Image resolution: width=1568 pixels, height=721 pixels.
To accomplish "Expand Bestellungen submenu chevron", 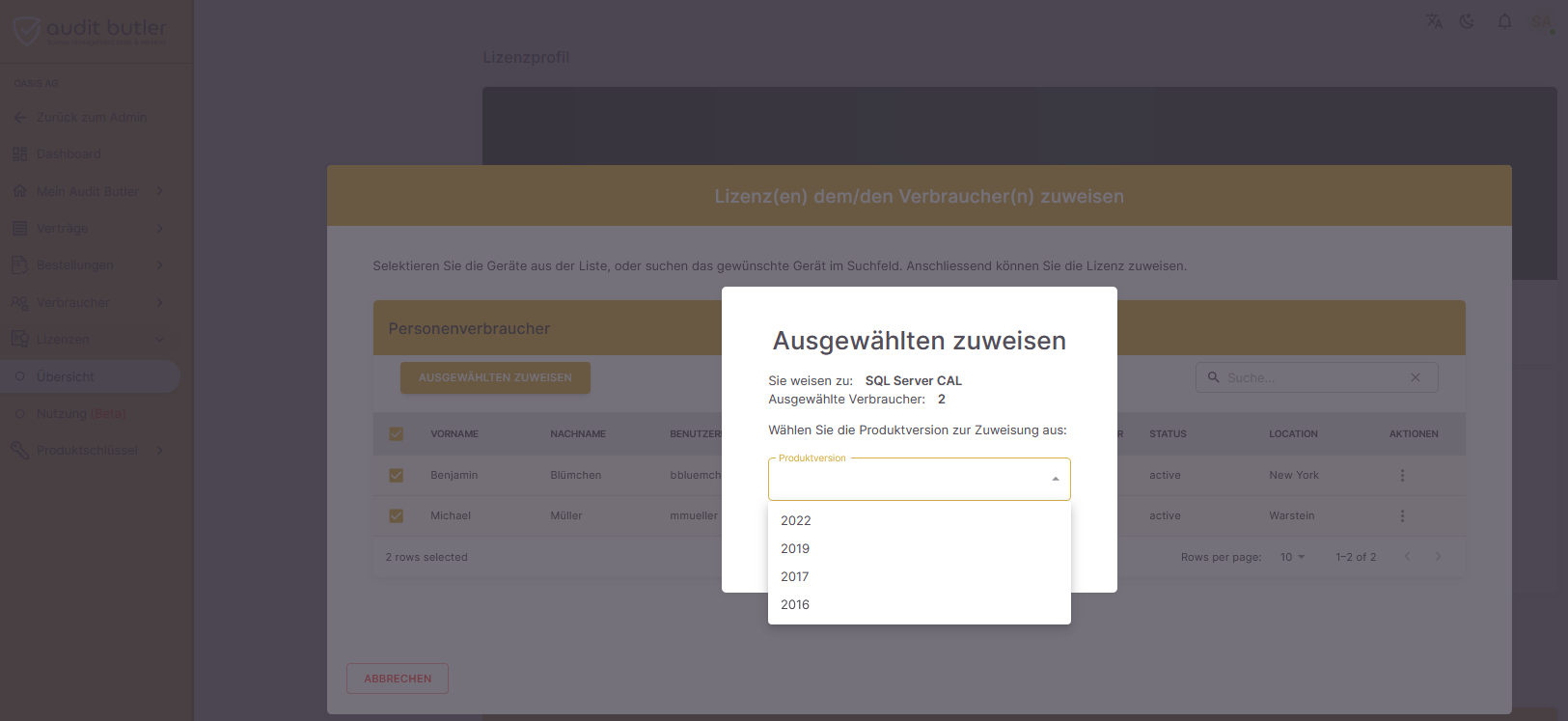I will point(160,265).
